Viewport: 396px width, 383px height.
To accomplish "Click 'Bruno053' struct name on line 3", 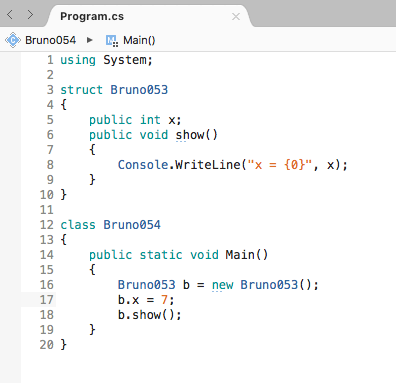I will [x=139, y=90].
